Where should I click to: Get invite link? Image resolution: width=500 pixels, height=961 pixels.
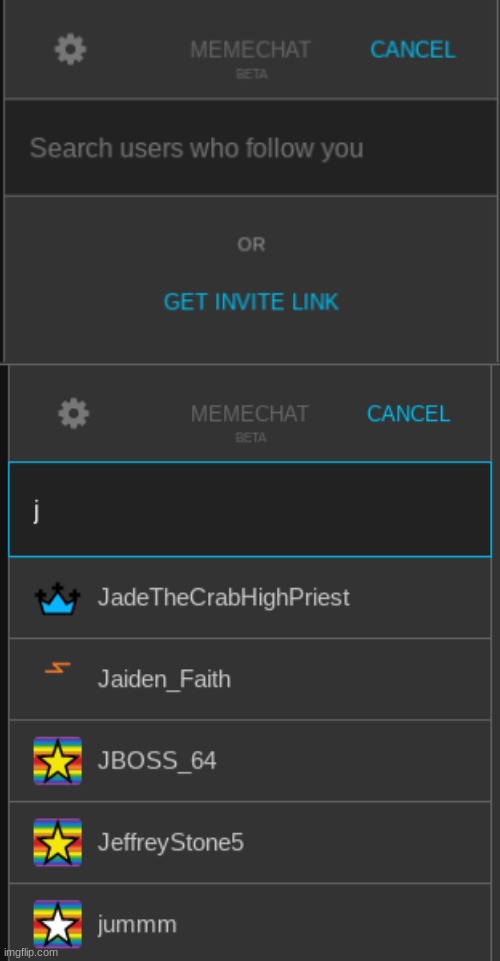(x=251, y=302)
